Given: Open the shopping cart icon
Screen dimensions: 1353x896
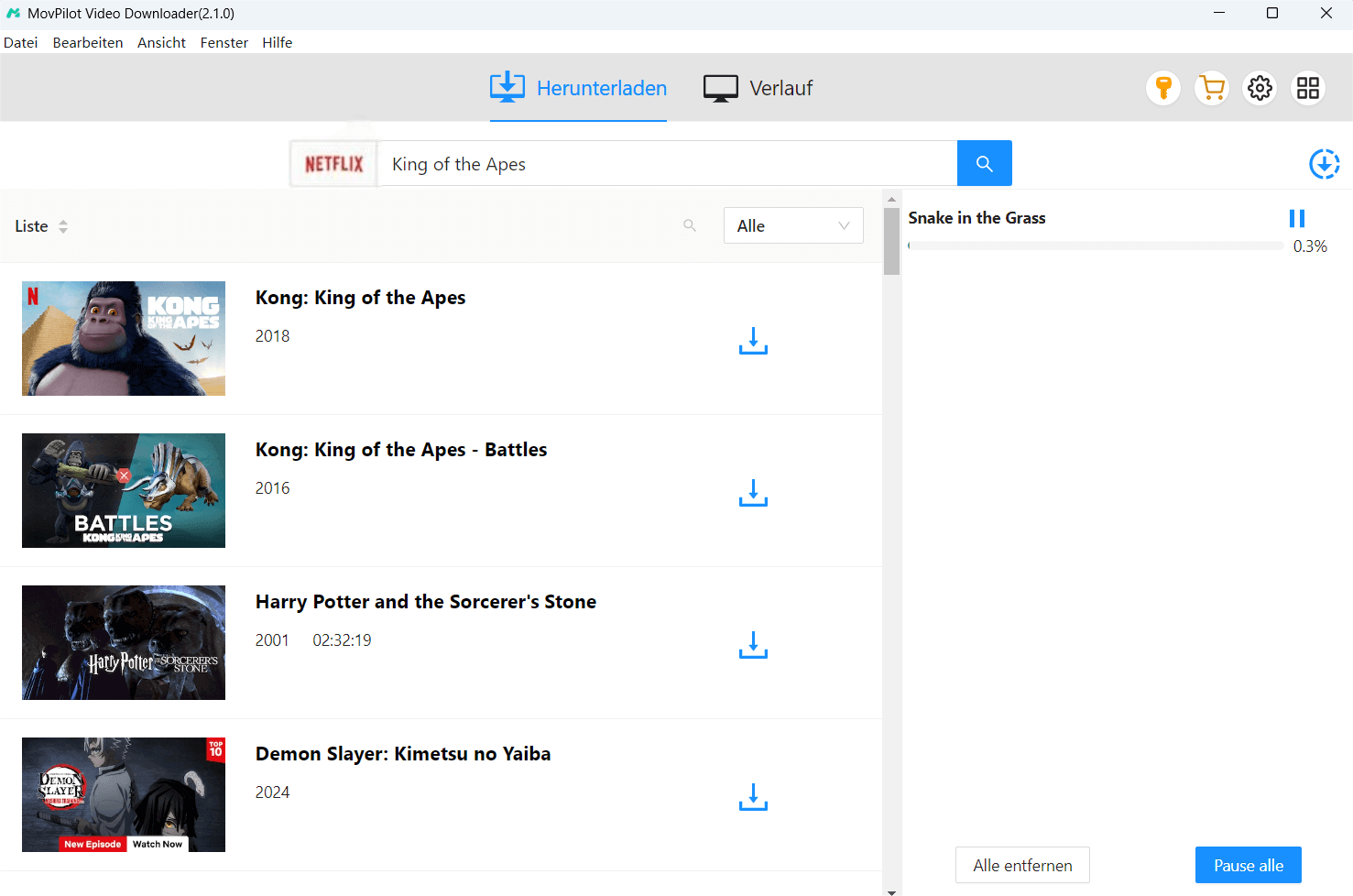Looking at the screenshot, I should point(1212,88).
